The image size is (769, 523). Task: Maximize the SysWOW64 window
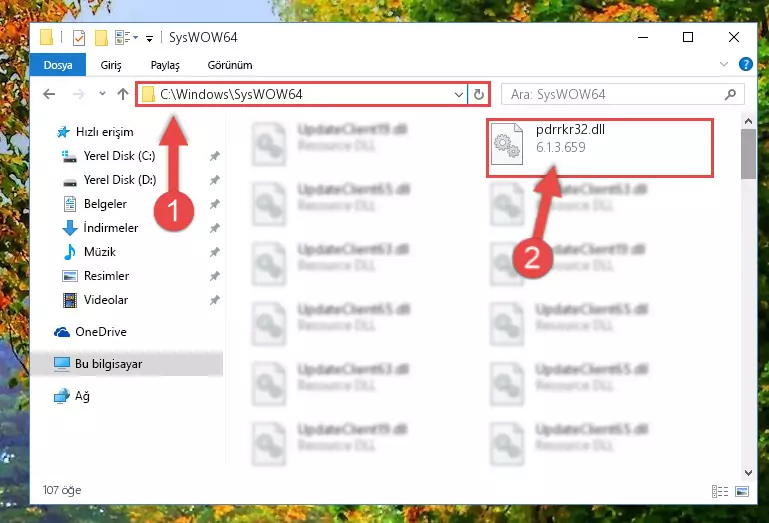tap(688, 37)
